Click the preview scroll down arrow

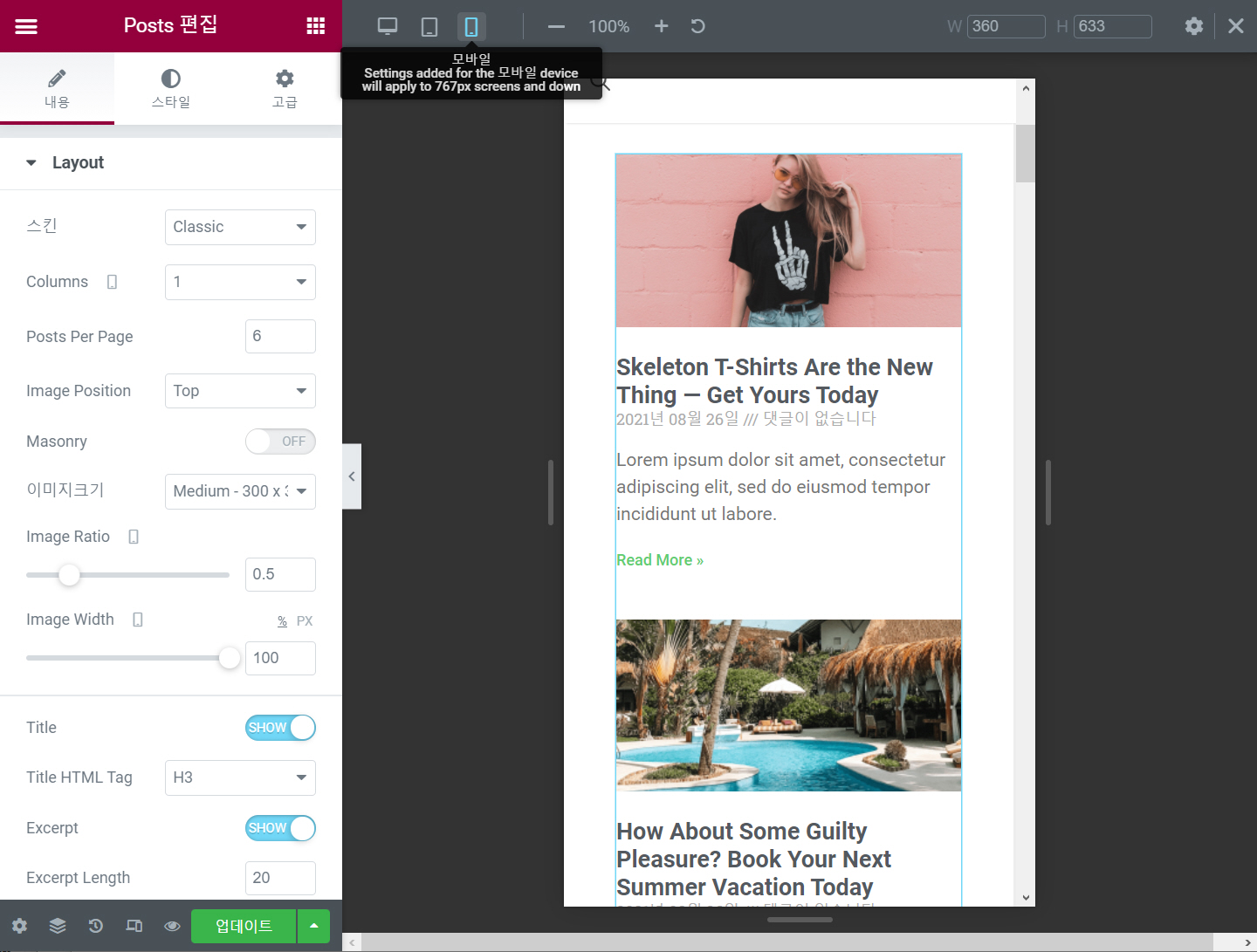pos(1026,897)
